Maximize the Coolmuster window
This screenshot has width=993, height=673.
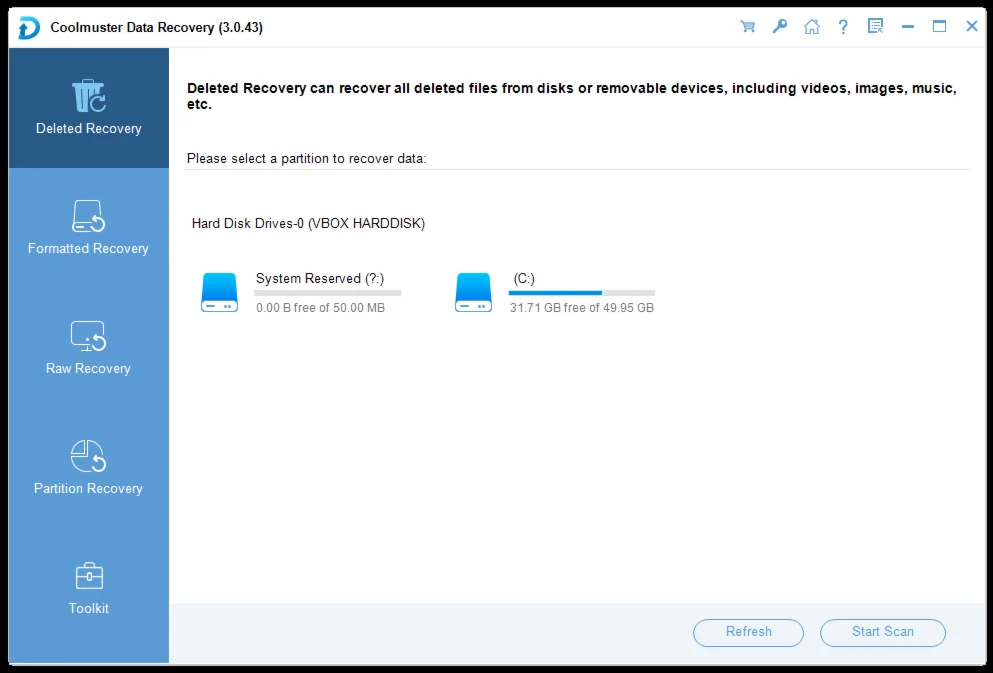(939, 27)
